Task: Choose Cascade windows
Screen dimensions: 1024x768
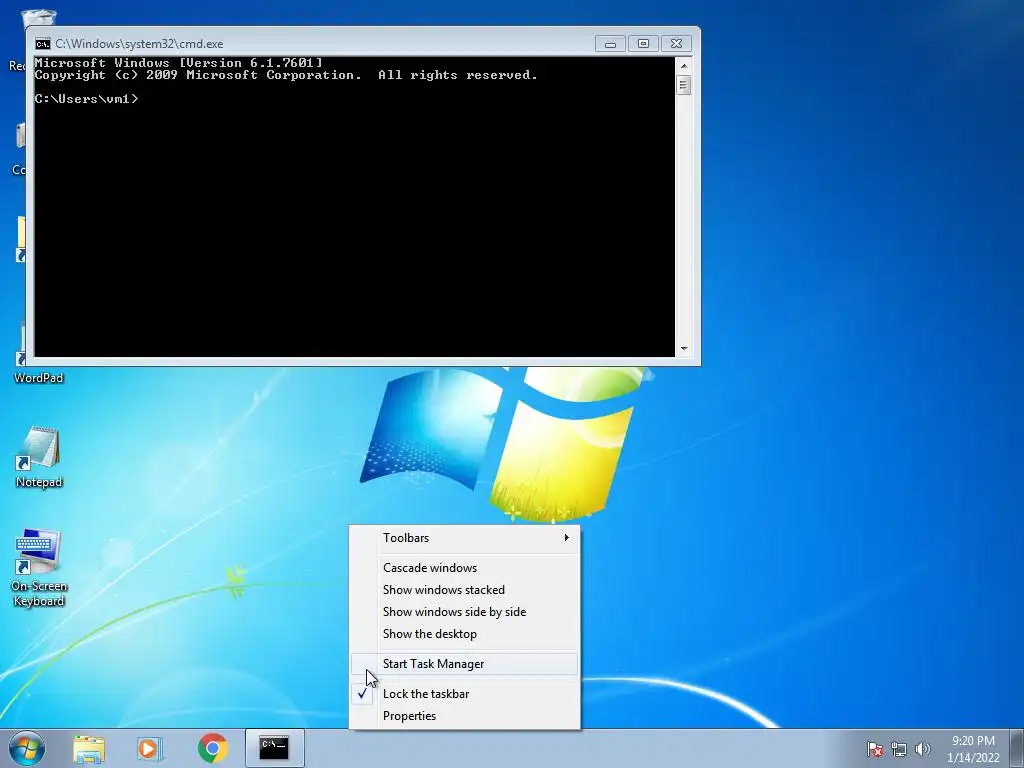Action: click(x=464, y=568)
